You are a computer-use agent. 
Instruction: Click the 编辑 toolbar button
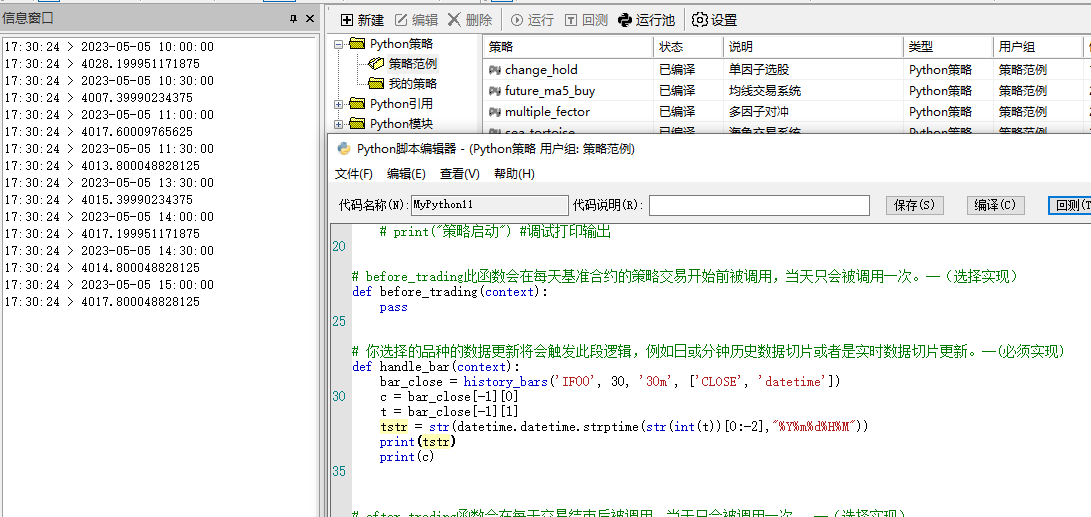(x=416, y=20)
